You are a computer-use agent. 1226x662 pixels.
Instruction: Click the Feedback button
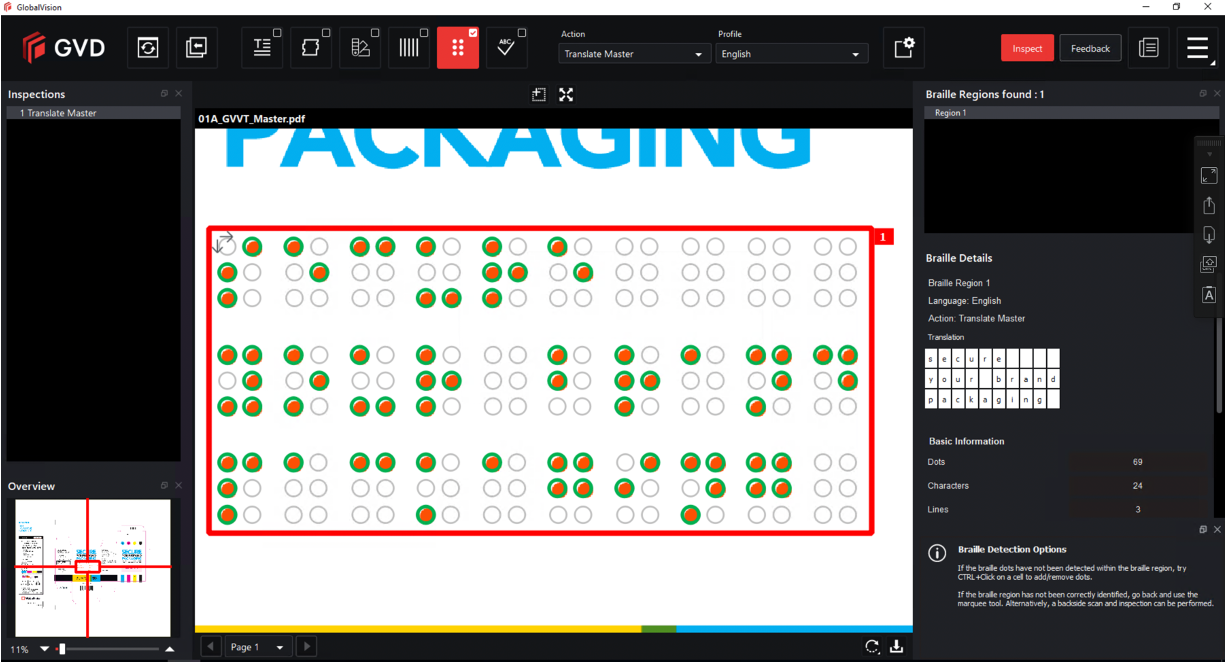[1090, 48]
